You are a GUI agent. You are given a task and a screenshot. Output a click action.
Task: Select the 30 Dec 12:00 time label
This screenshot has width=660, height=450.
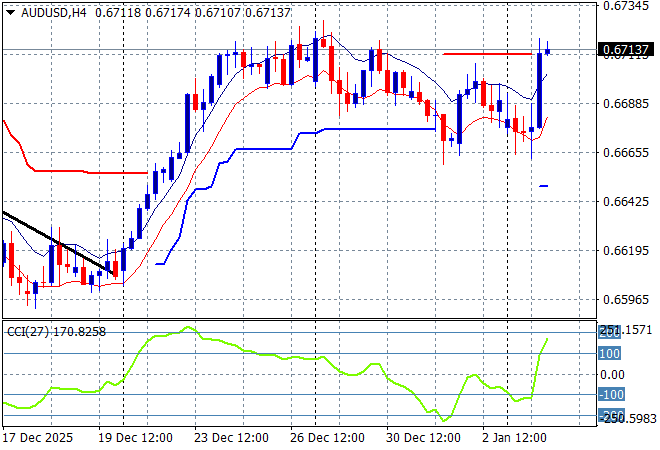(423, 438)
